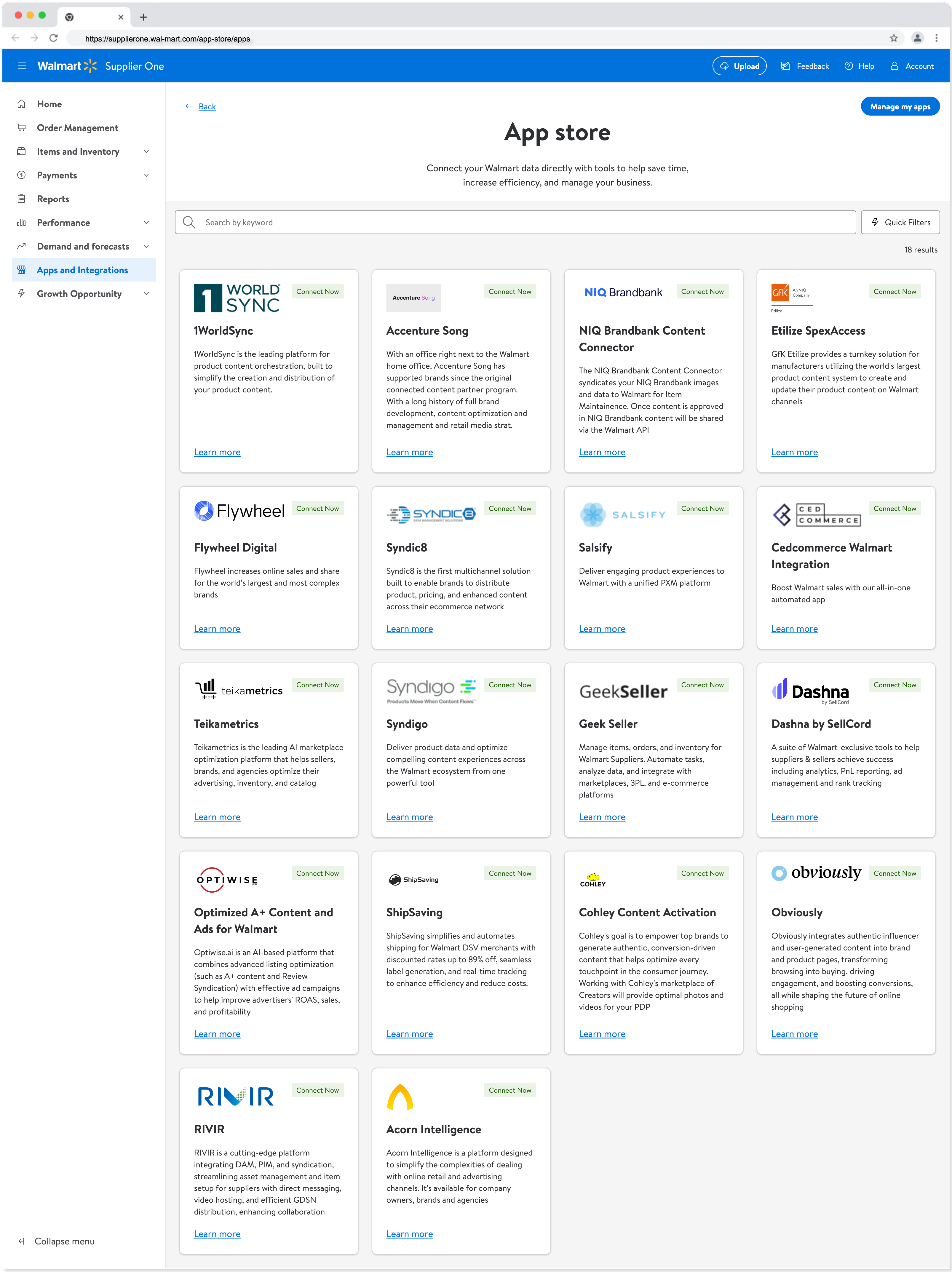The image size is (952, 1272).
Task: Collapse the sidebar menu
Action: point(56,1241)
